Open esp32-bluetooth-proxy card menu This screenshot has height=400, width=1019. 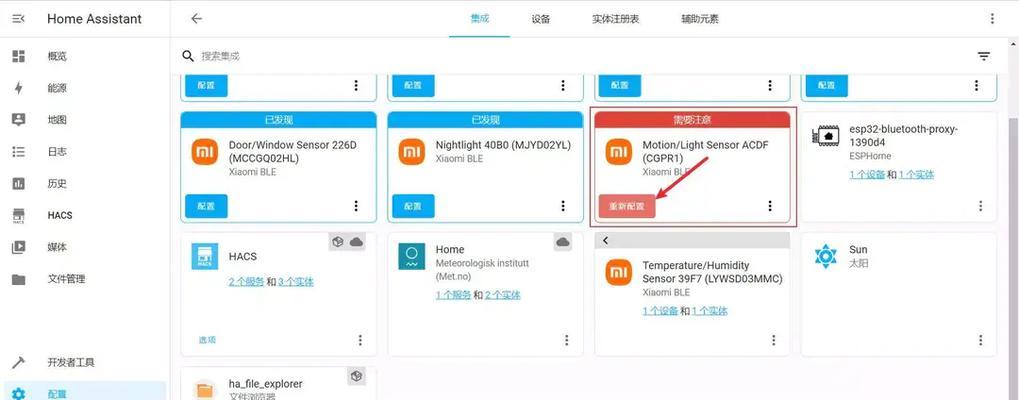(x=981, y=206)
